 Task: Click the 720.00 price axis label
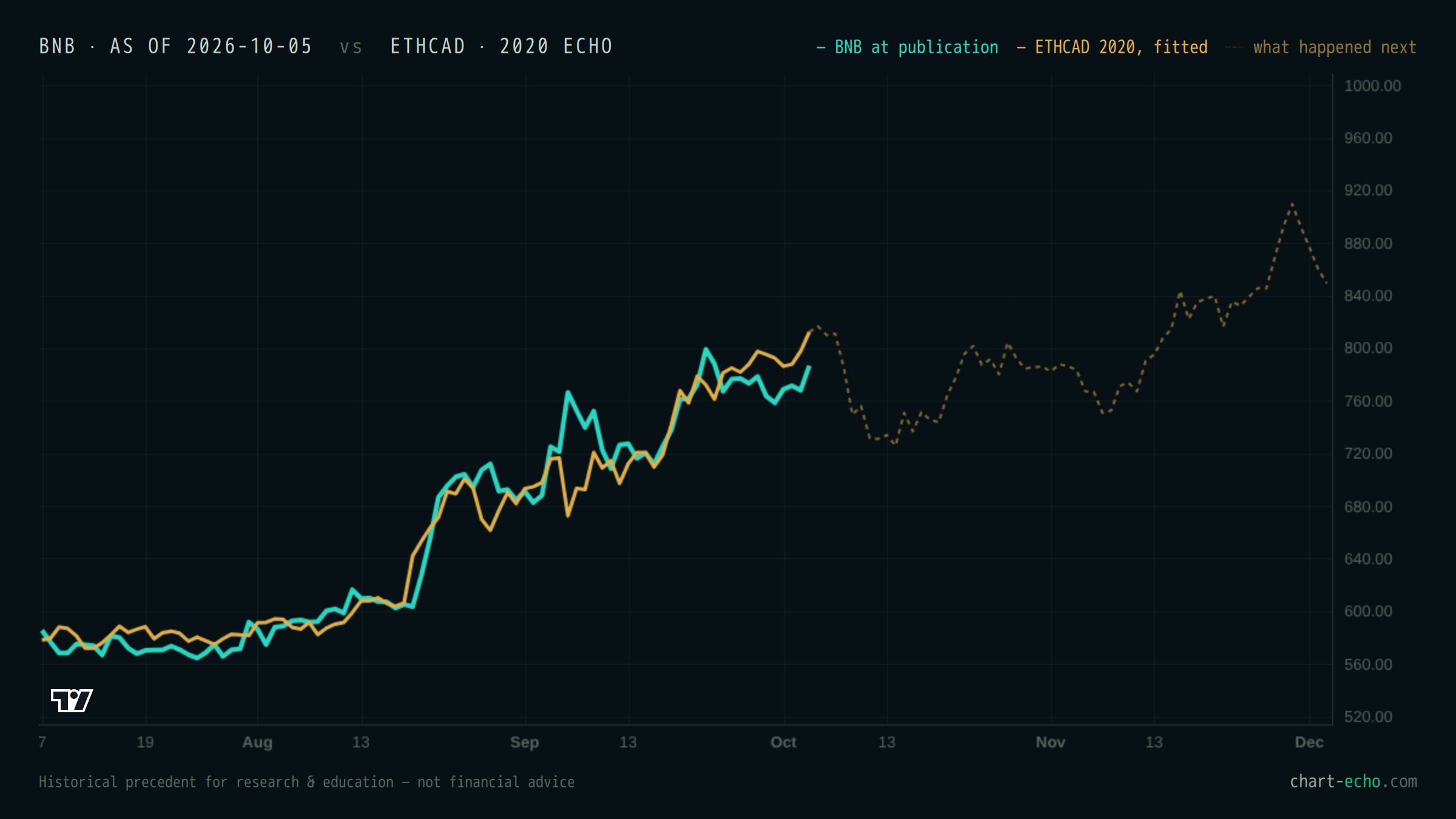point(1368,453)
